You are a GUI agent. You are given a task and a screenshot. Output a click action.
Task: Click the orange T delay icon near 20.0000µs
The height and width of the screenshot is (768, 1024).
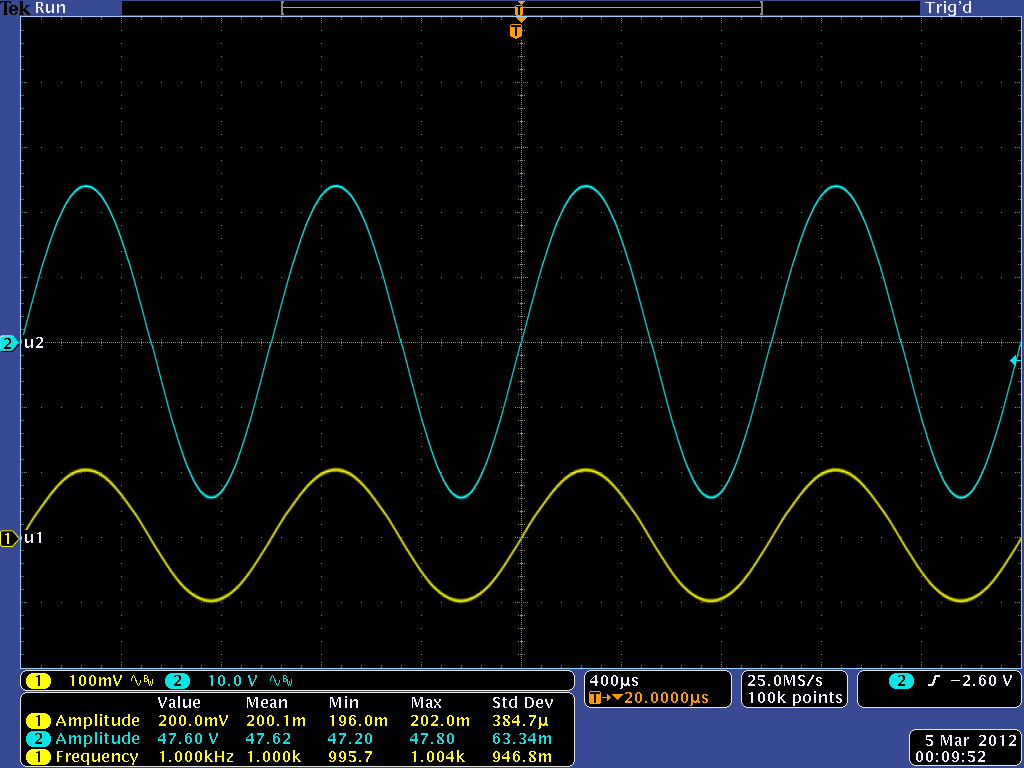coord(594,698)
